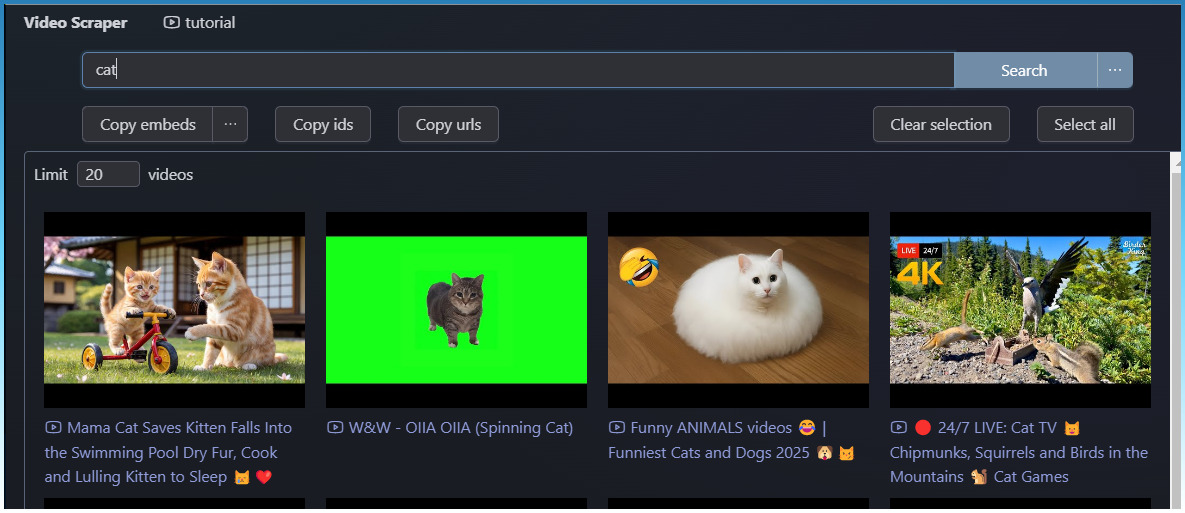Open W&W - OIIA OIIA video title link

461,428
